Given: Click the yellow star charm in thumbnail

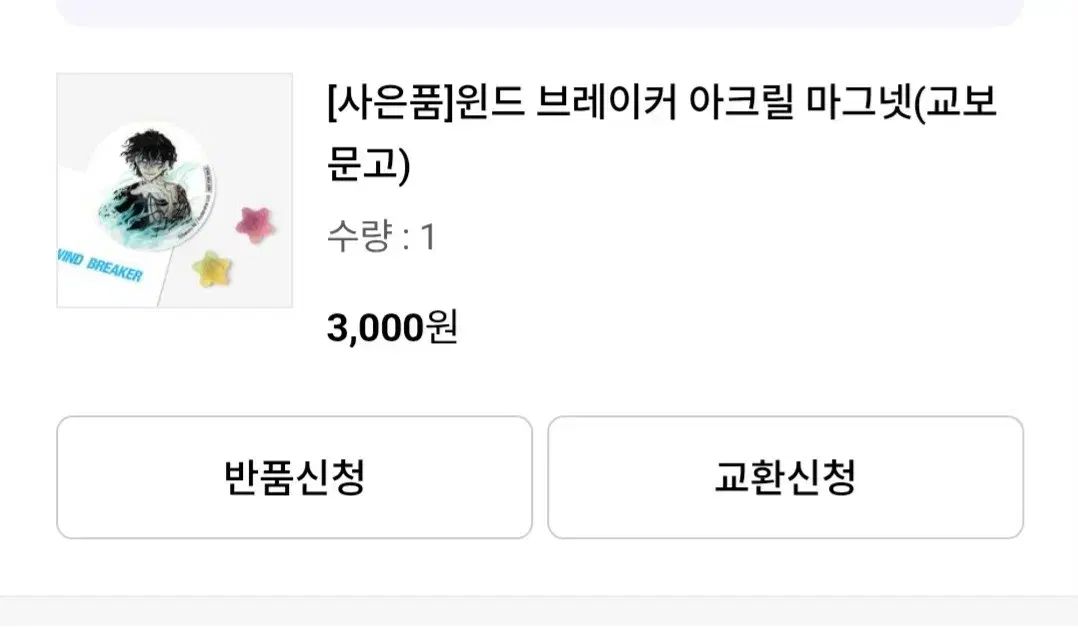Looking at the screenshot, I should point(211,265).
